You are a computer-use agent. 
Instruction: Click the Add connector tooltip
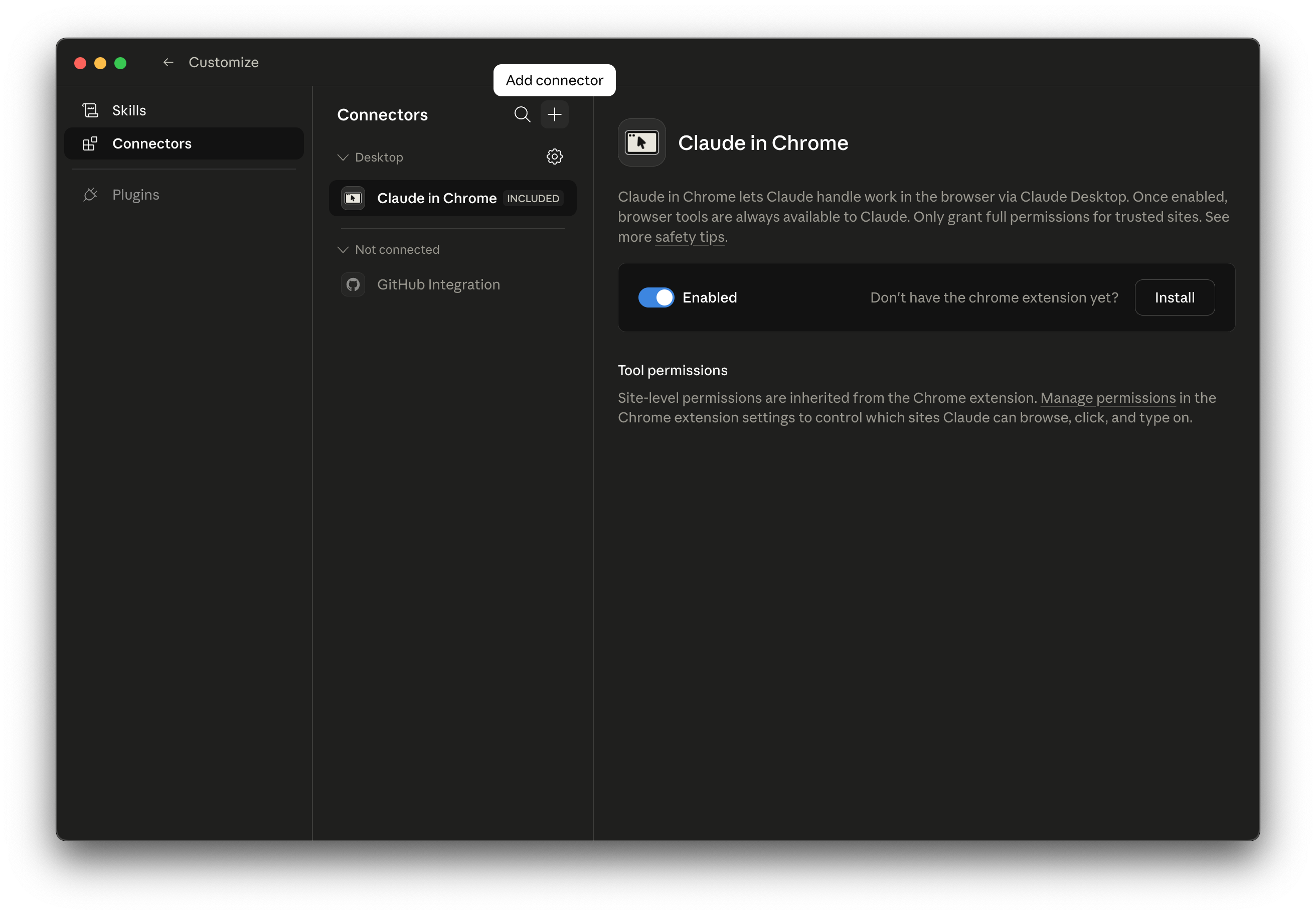click(554, 80)
